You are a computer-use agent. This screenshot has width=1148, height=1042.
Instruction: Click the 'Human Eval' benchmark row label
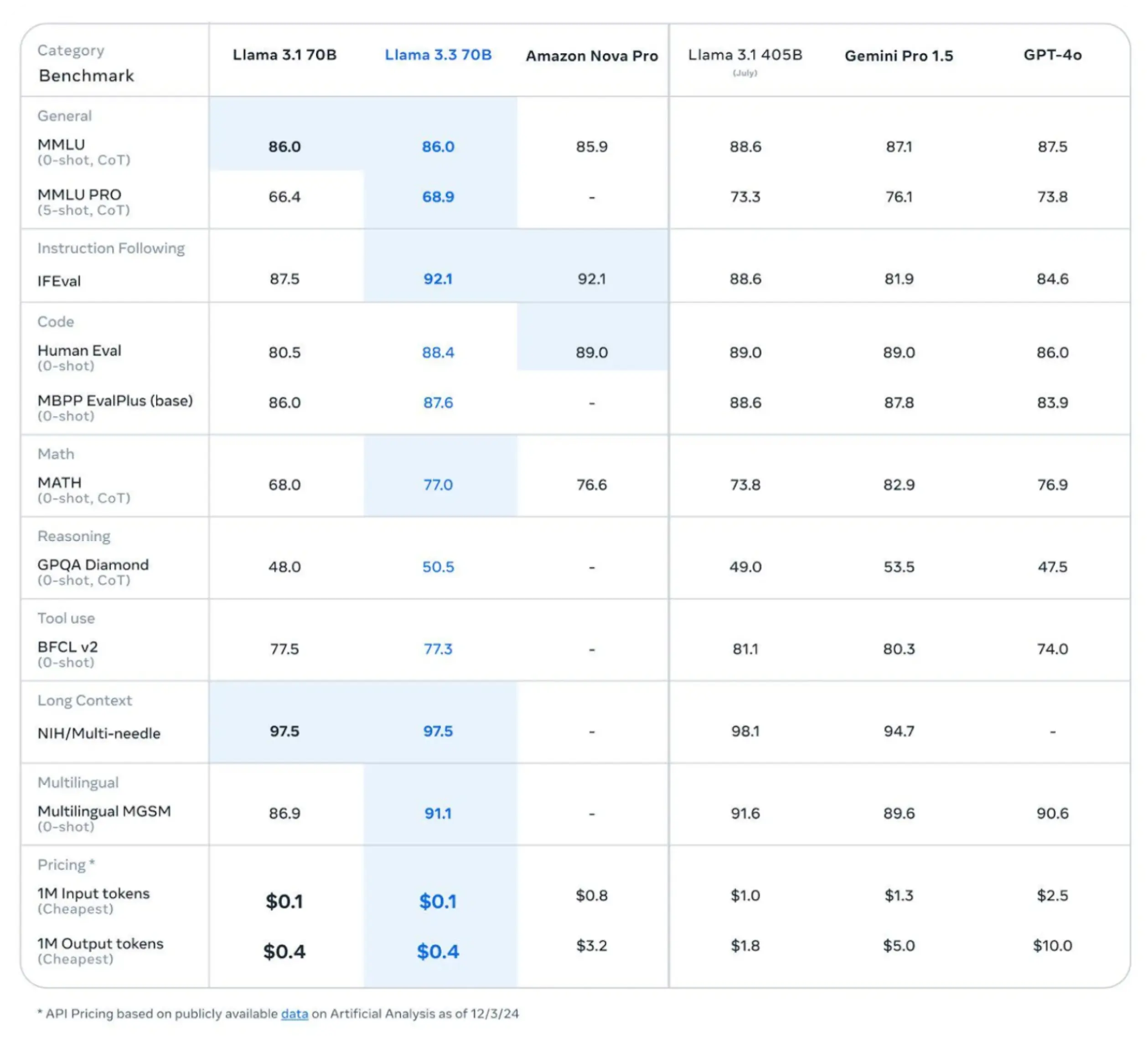tap(79, 351)
